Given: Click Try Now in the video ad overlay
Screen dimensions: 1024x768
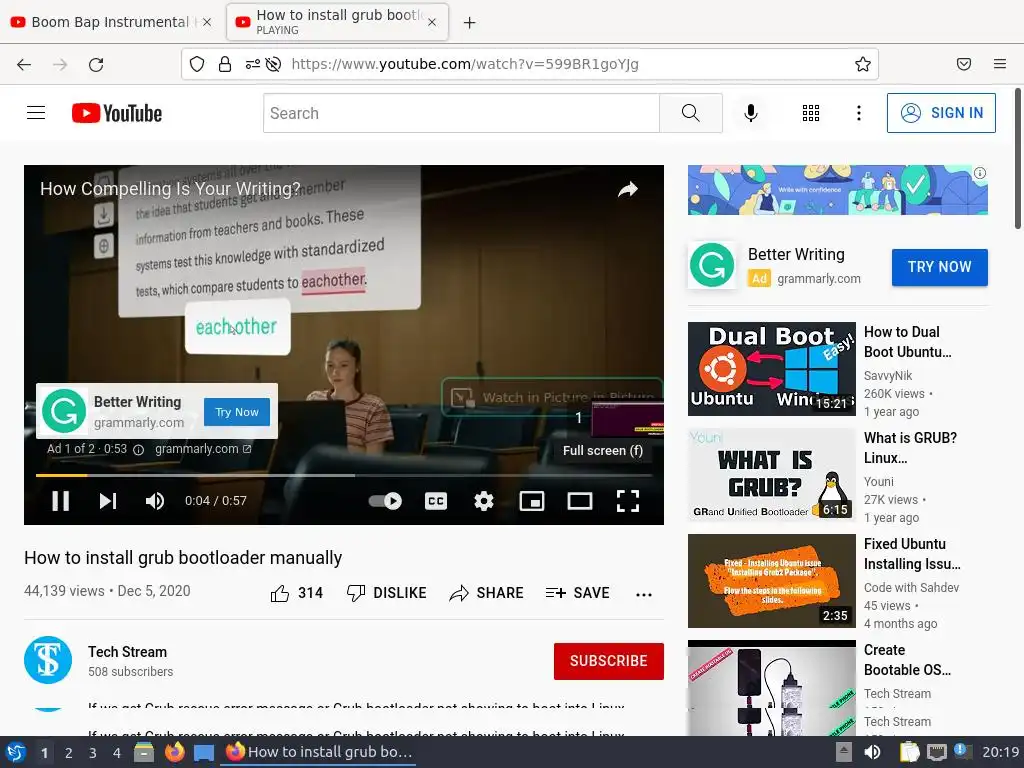Looking at the screenshot, I should (x=236, y=412).
